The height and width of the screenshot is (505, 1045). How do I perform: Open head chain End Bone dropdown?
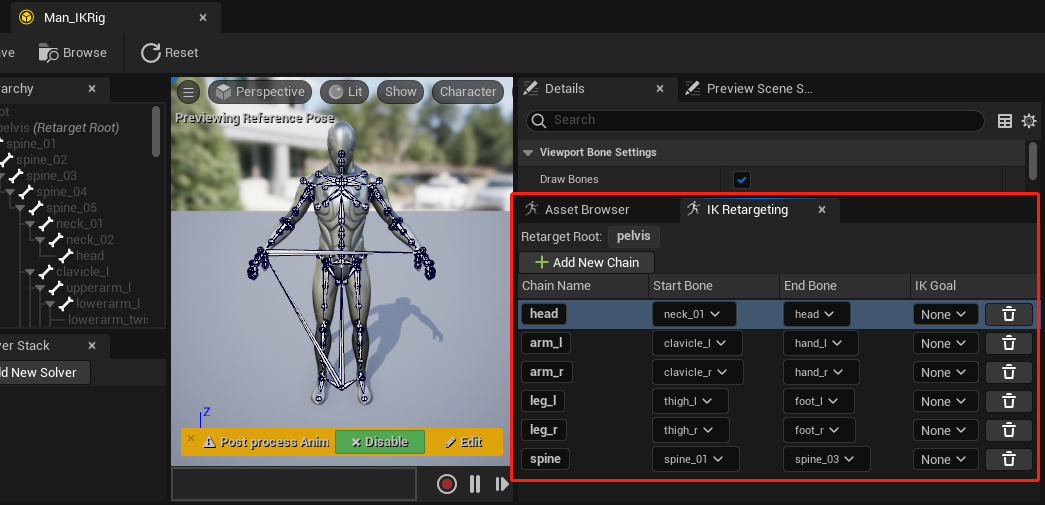point(816,314)
